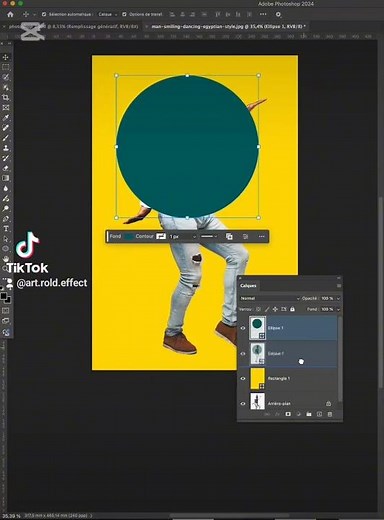Screen dimensions: 384x520
Task: Select the Eraser tool
Action: [x=6, y=168]
